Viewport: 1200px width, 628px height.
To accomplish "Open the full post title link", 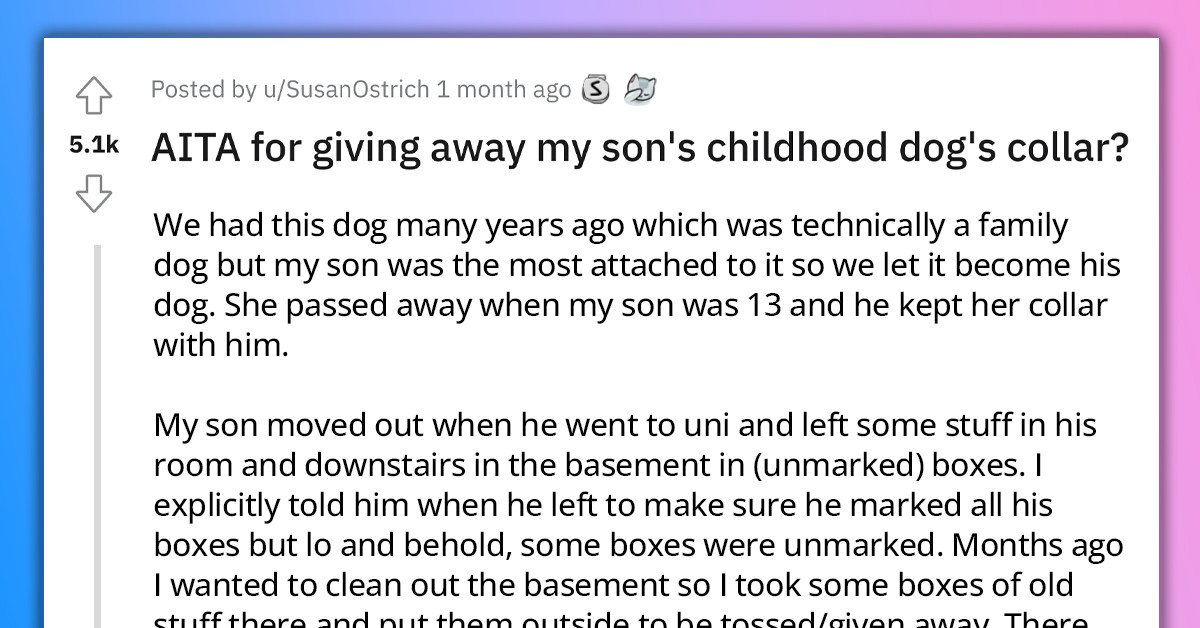I will [x=639, y=147].
